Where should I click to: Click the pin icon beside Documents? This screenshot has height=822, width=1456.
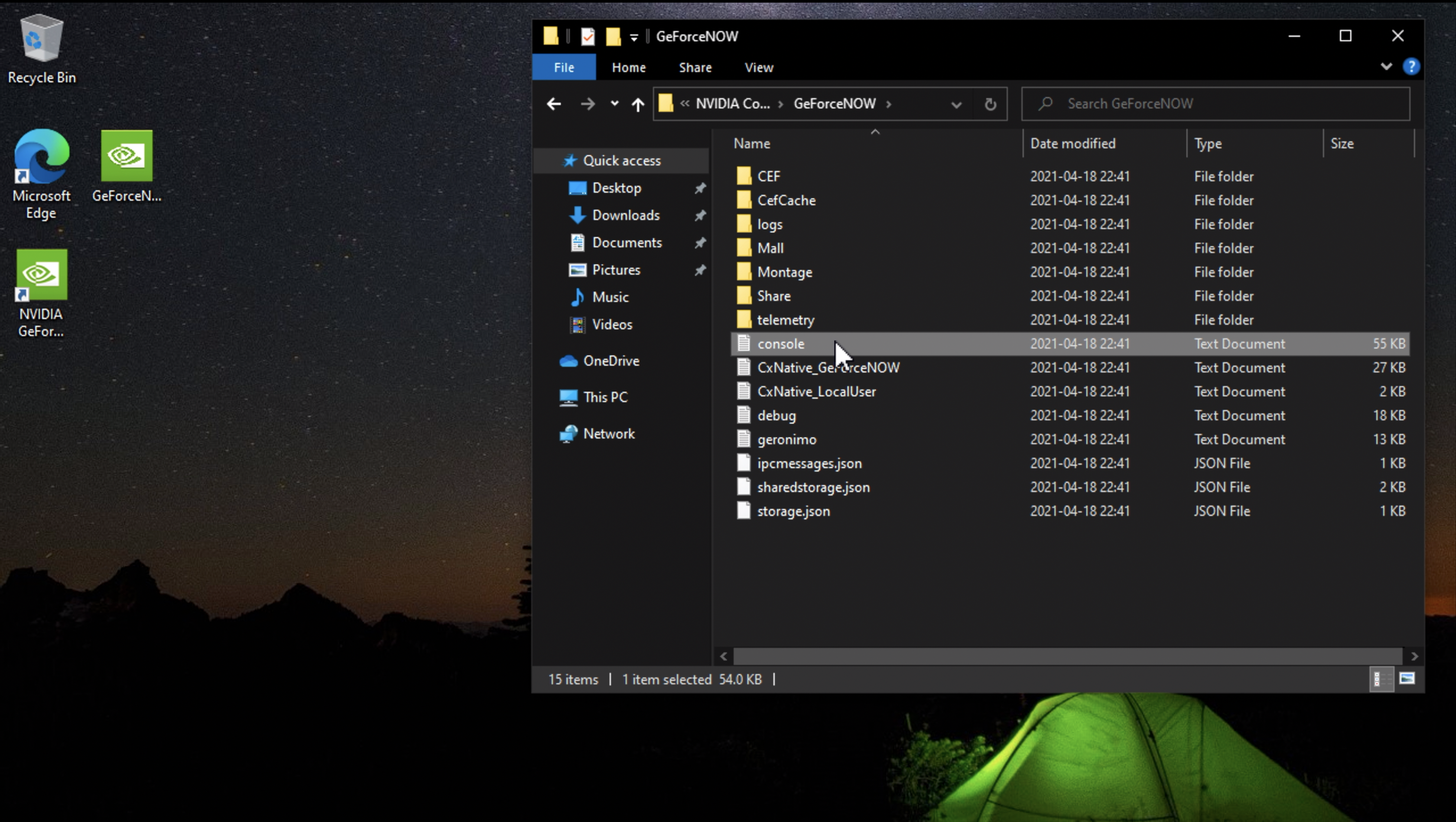click(700, 242)
